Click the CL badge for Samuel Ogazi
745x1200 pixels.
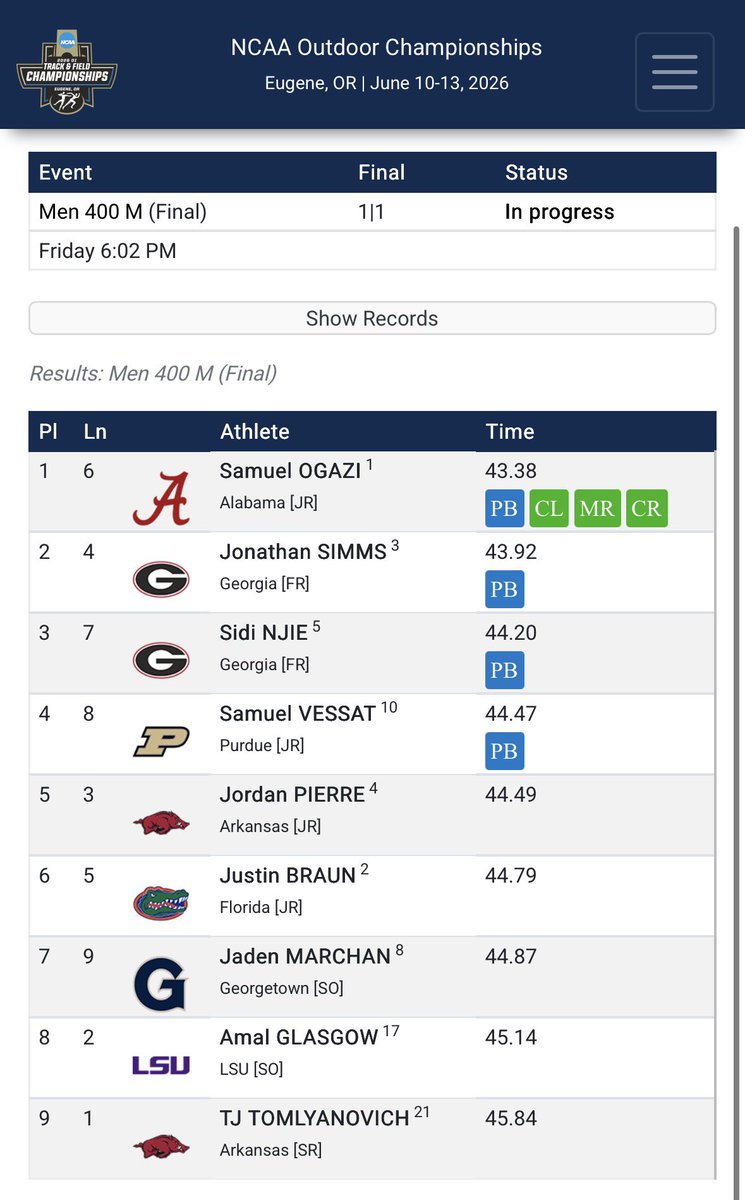[x=549, y=508]
